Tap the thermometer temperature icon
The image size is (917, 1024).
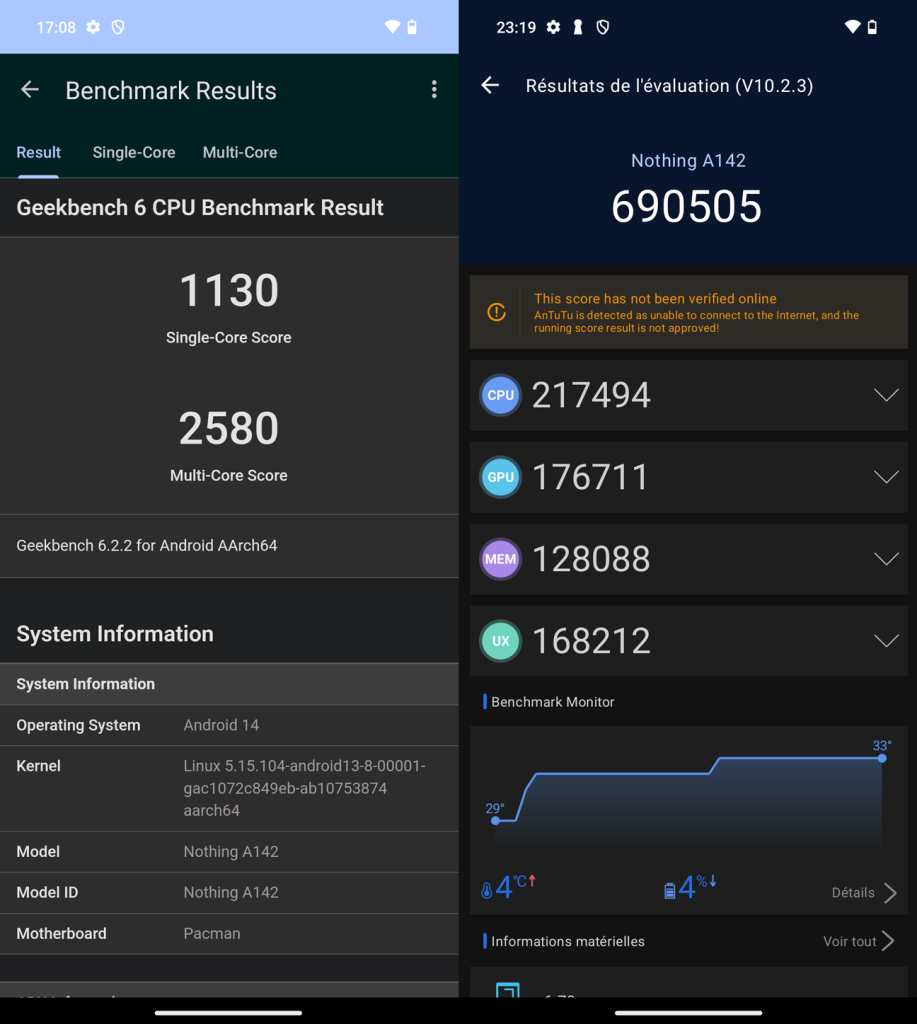(x=487, y=890)
